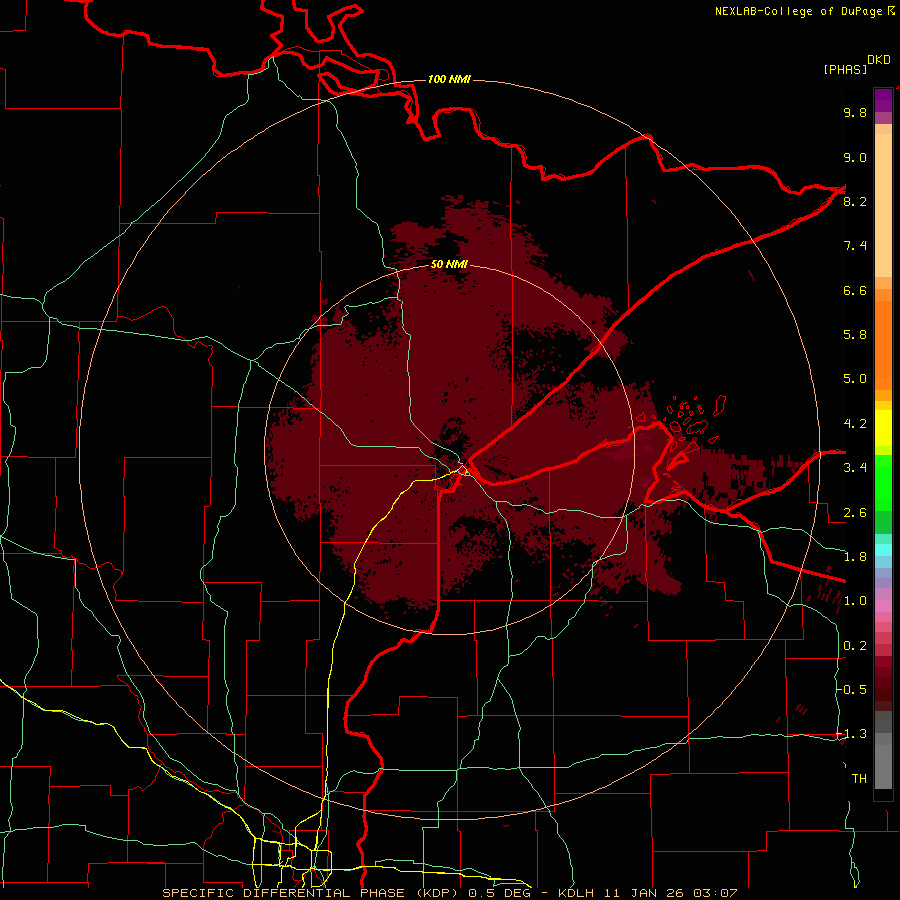Click the 9.0 scale value
The image size is (900, 900).
pos(855,157)
